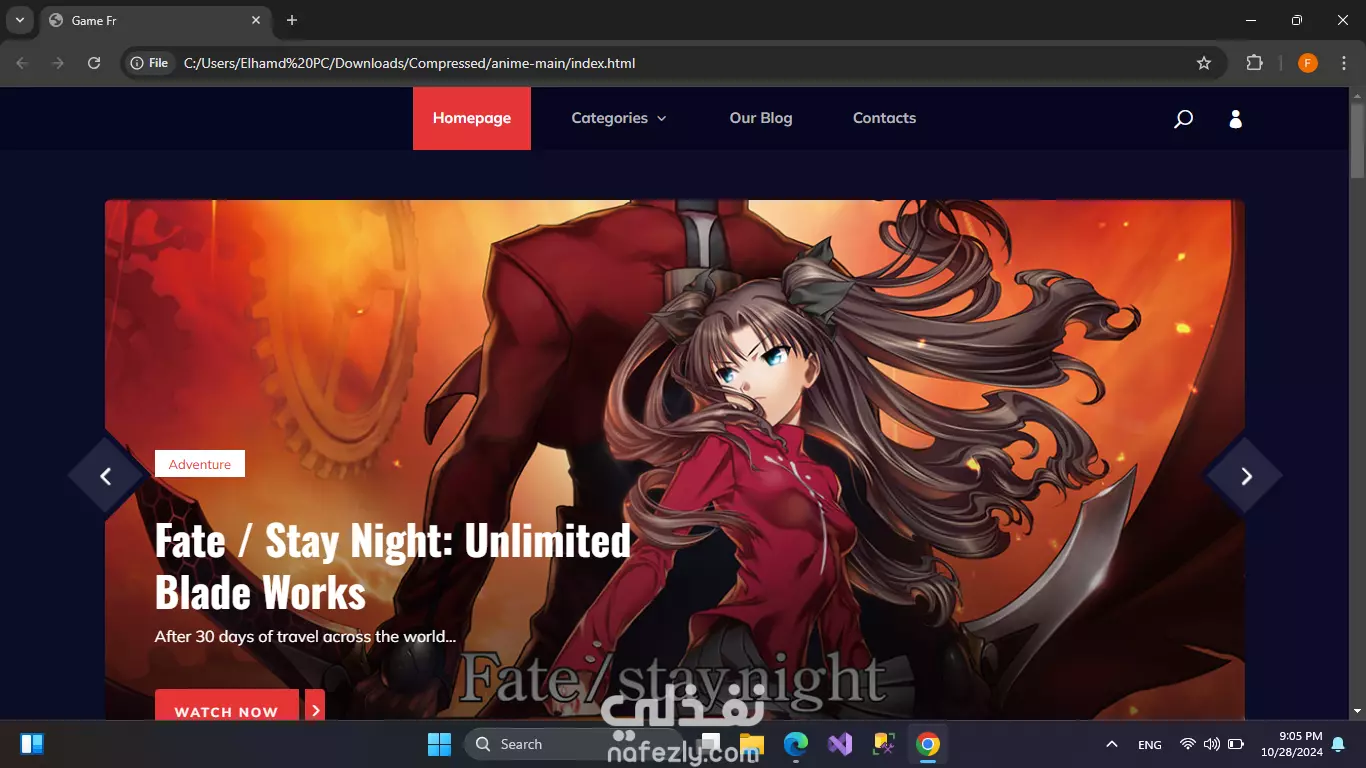Click the arrow beside WATCH NOW

[315, 705]
